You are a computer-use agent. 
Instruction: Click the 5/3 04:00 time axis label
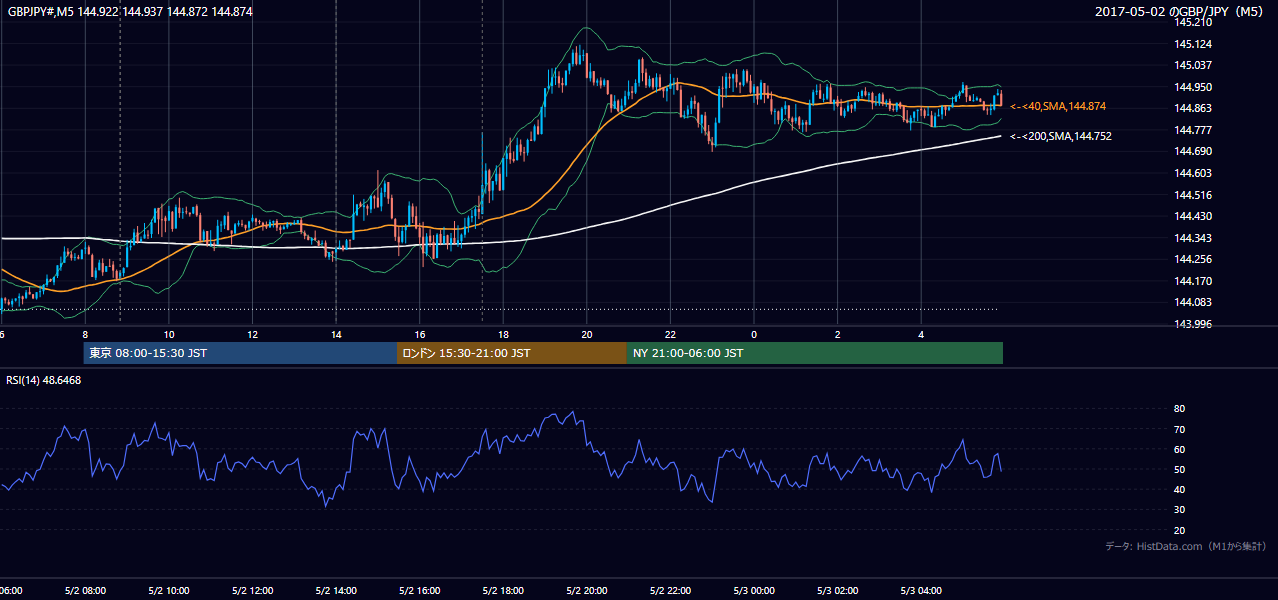922,590
